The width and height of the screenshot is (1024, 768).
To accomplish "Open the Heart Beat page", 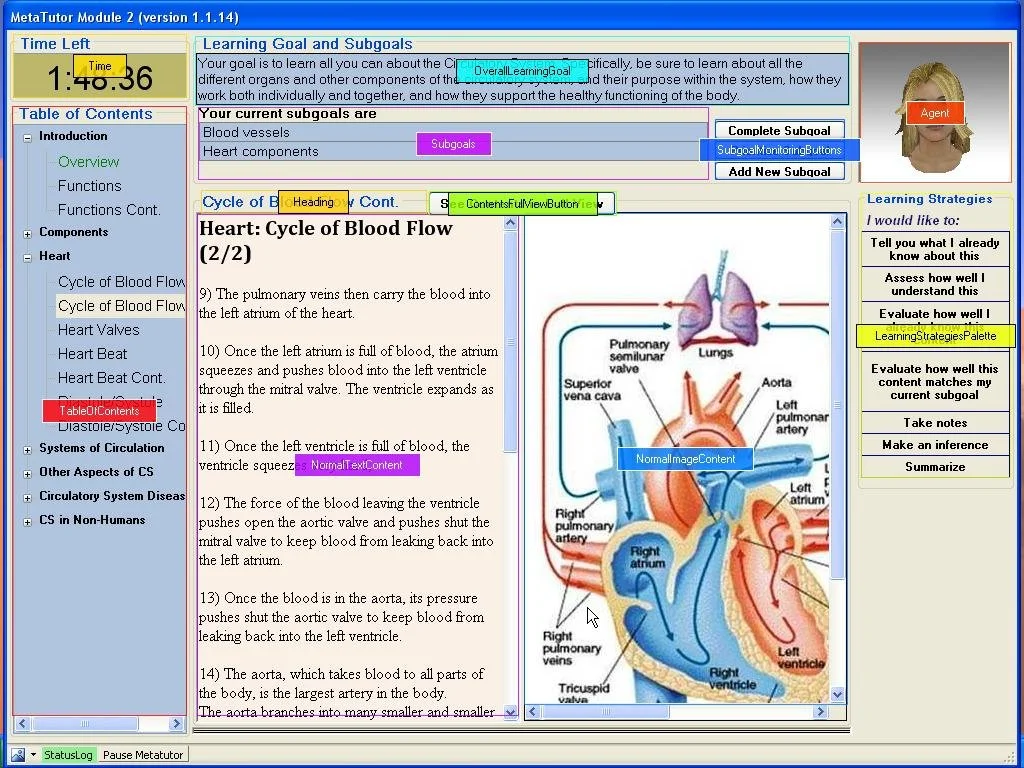I will click(92, 355).
